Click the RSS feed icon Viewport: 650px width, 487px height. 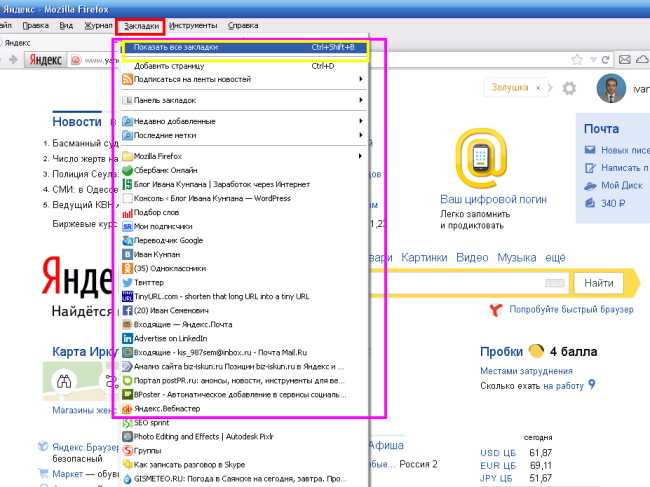(x=127, y=79)
